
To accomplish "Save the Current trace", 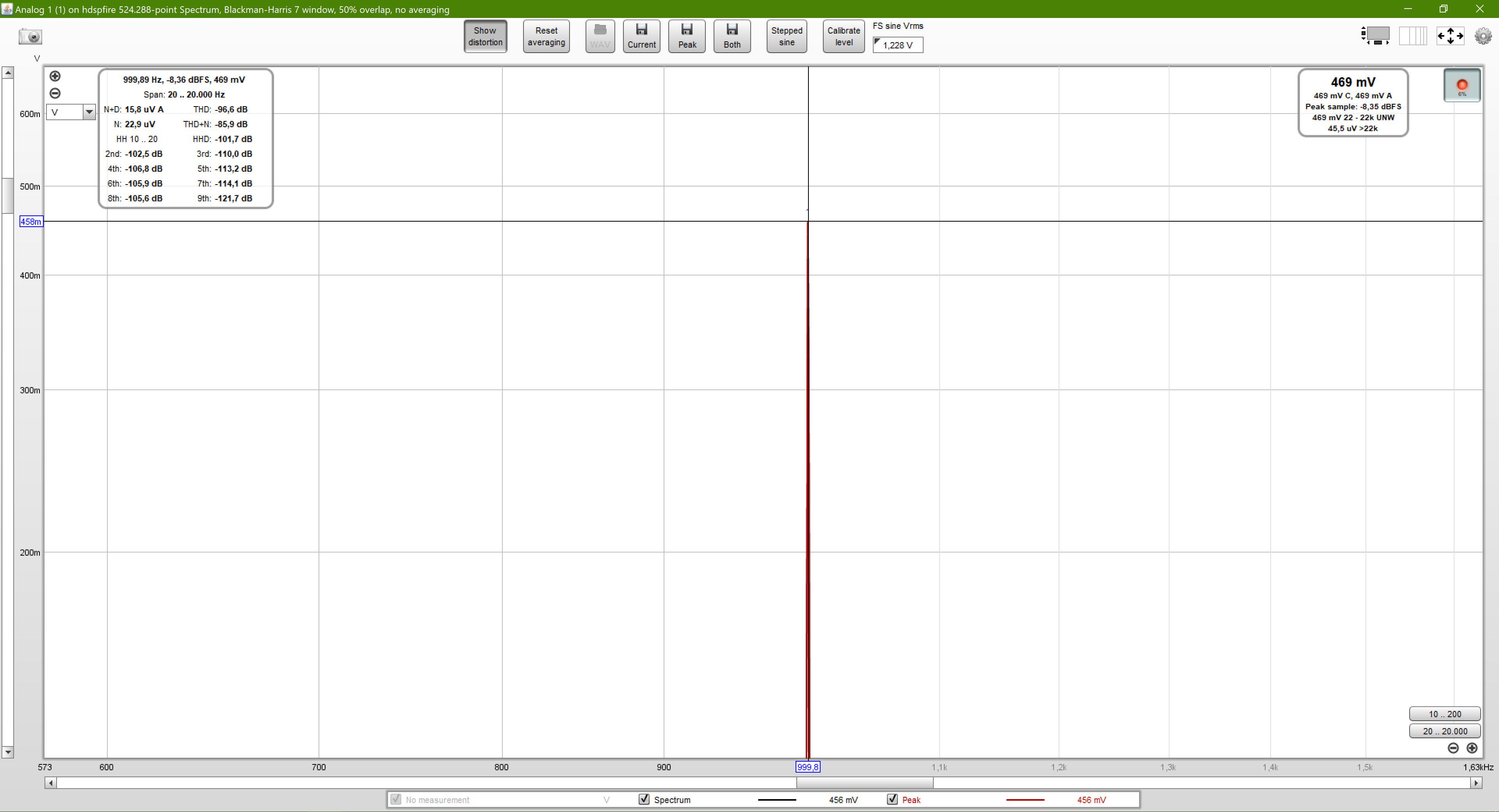I will pyautogui.click(x=641, y=36).
